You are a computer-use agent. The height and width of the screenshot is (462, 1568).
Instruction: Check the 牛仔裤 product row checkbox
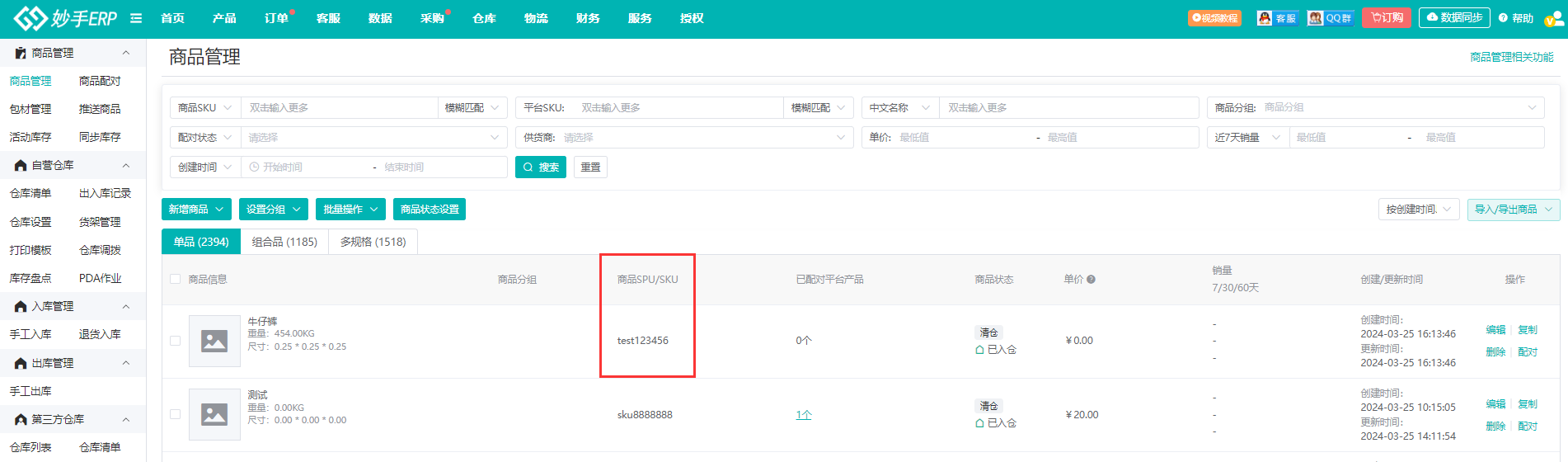[x=175, y=341]
